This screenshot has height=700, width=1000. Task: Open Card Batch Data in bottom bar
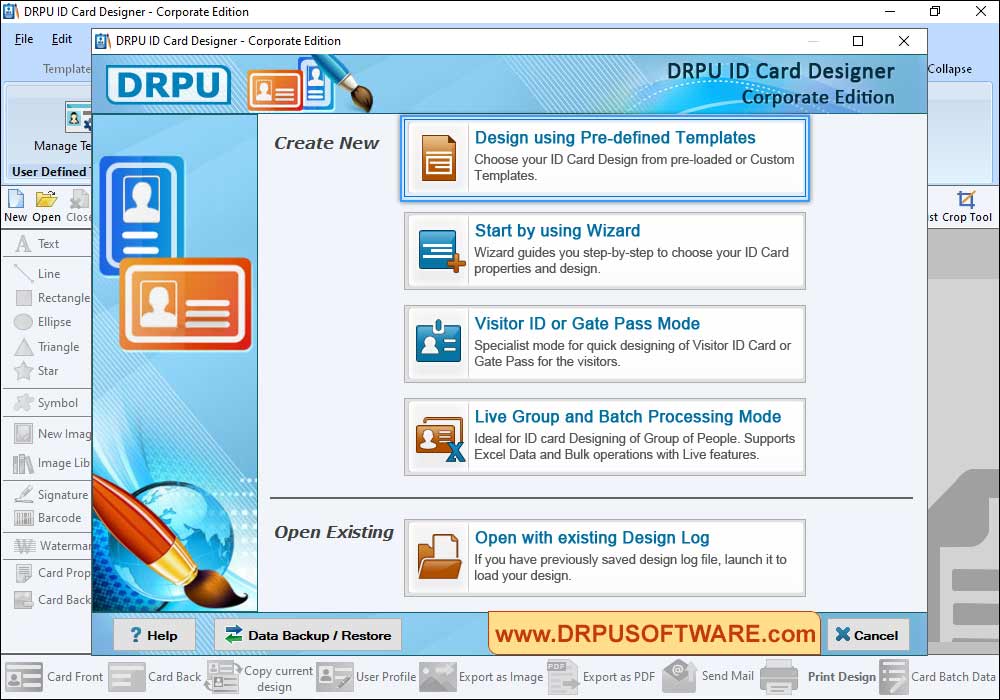938,677
